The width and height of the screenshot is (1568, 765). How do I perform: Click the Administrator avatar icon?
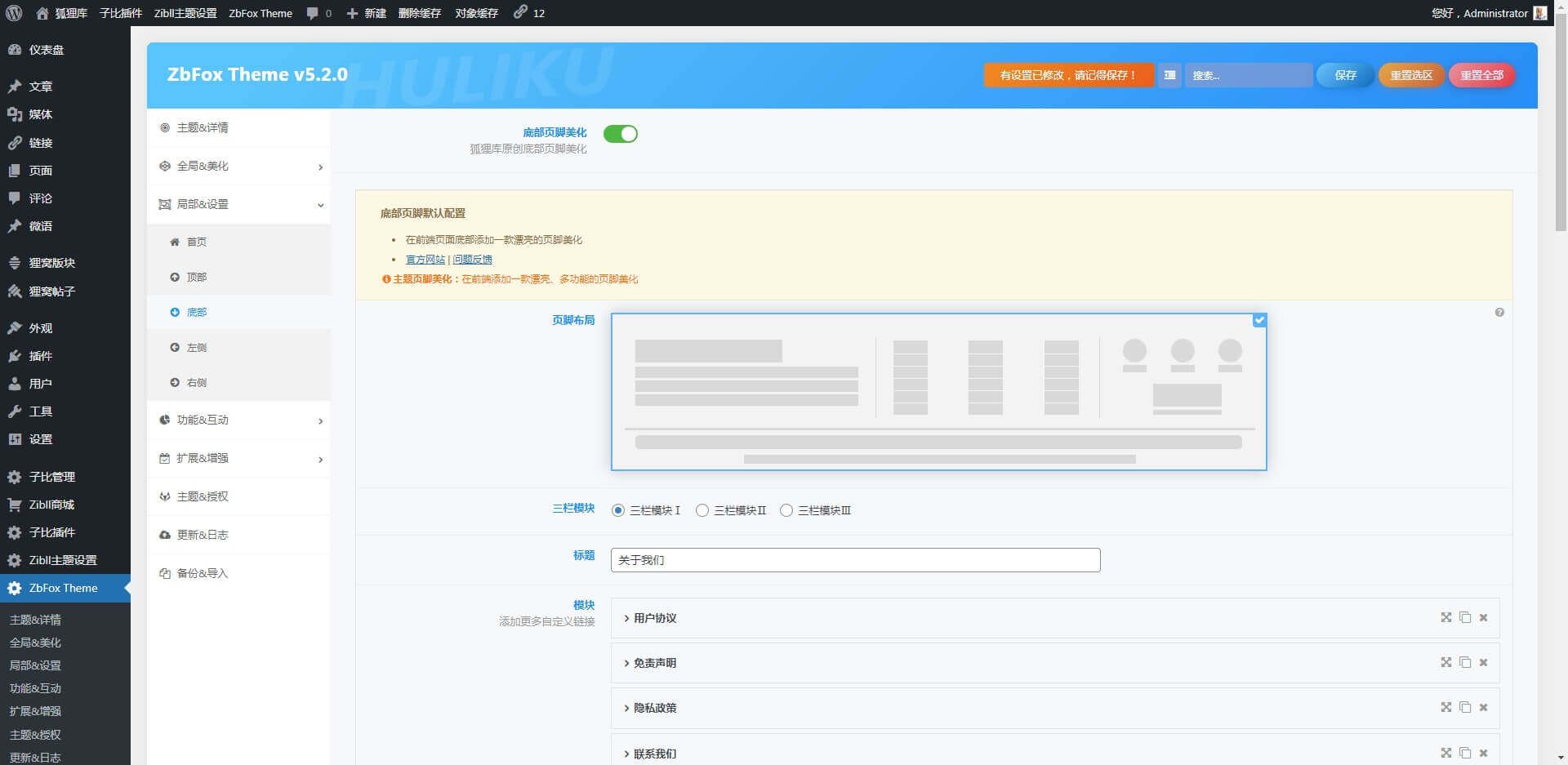[1540, 13]
